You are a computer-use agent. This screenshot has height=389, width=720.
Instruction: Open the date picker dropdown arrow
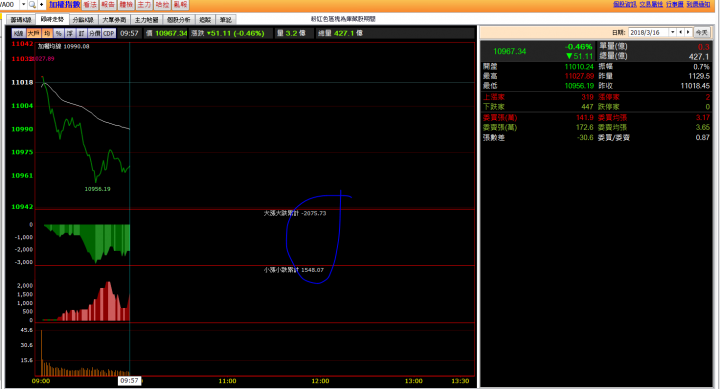pos(673,32)
